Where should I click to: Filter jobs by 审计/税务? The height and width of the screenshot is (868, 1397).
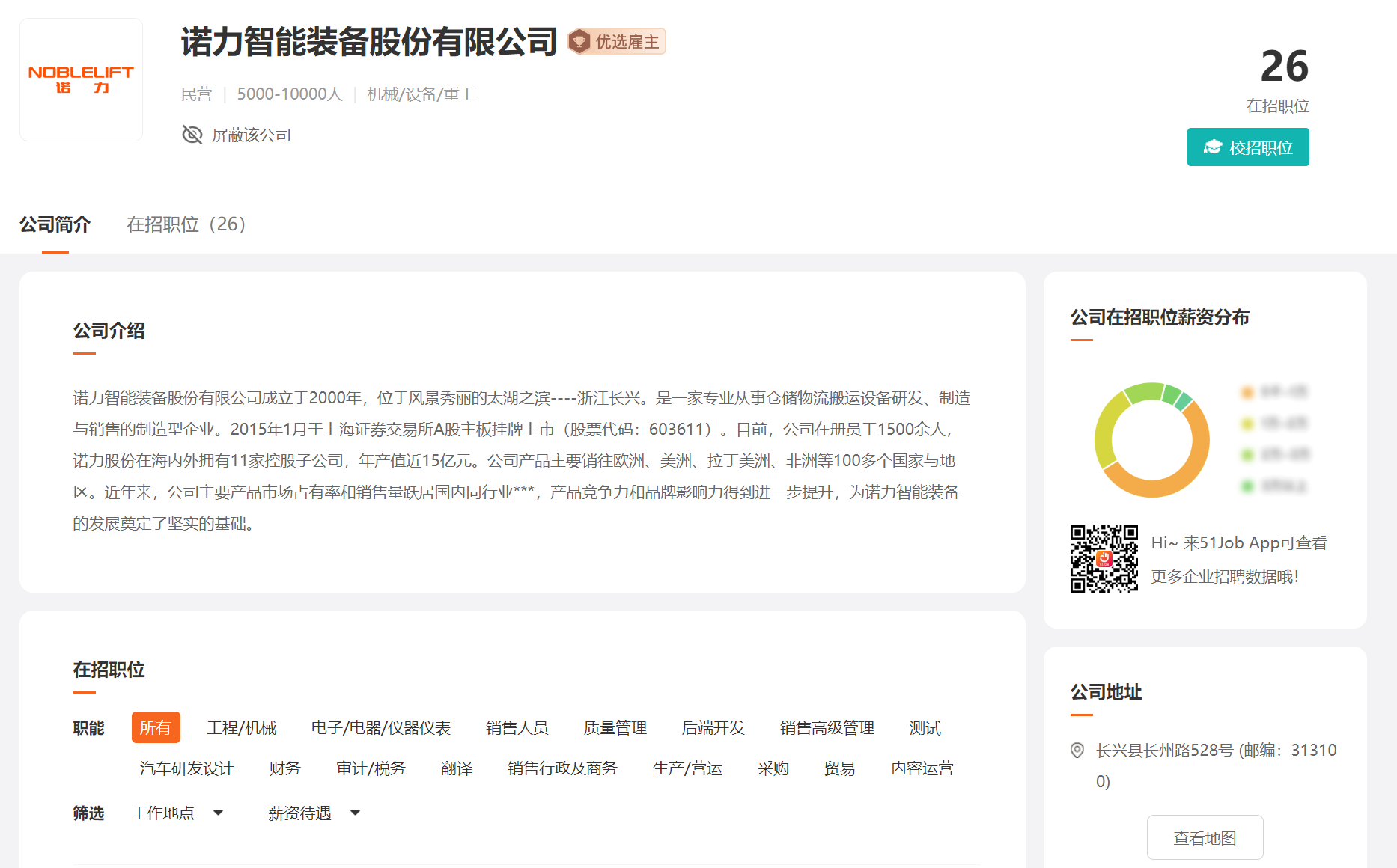371,768
